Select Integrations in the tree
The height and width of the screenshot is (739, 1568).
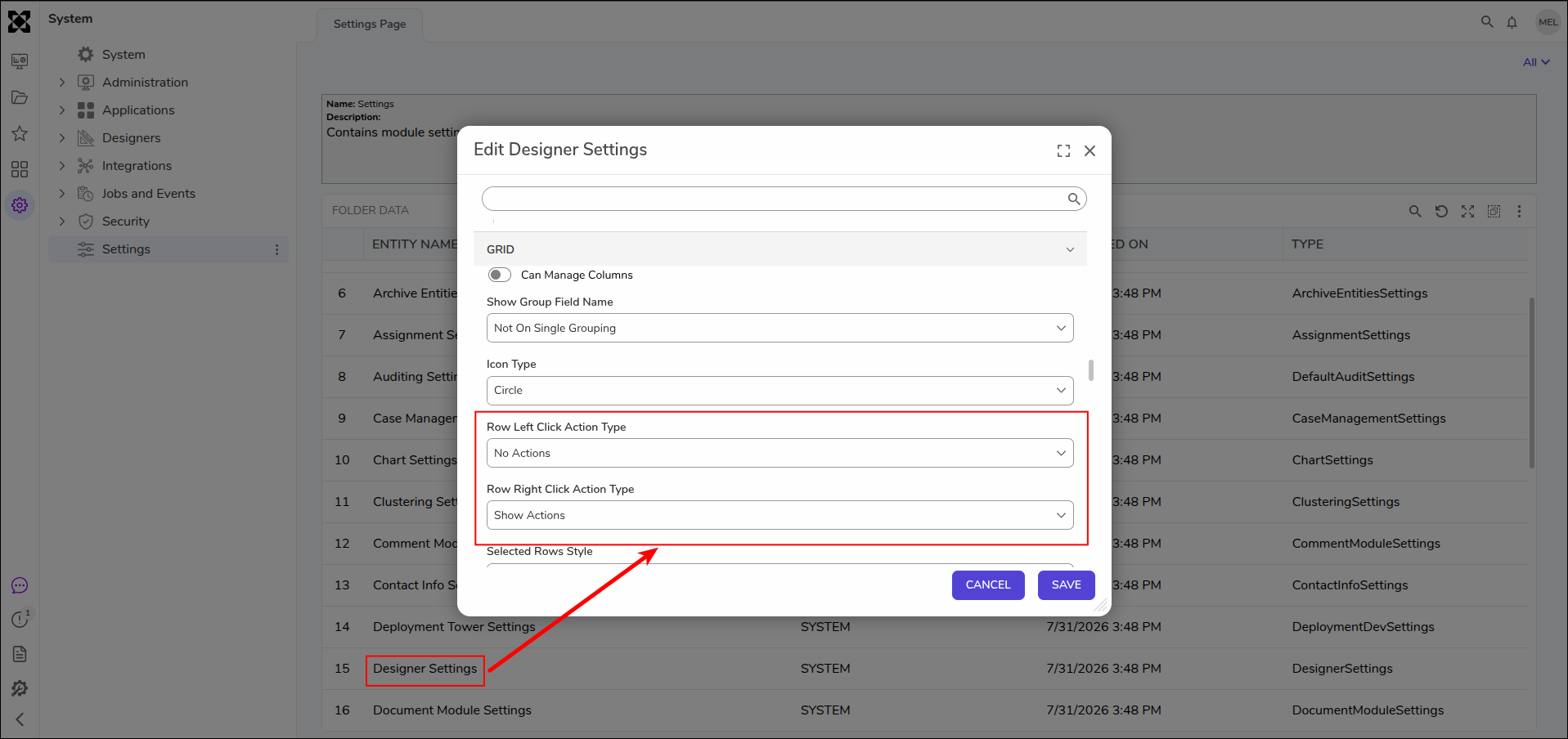137,166
